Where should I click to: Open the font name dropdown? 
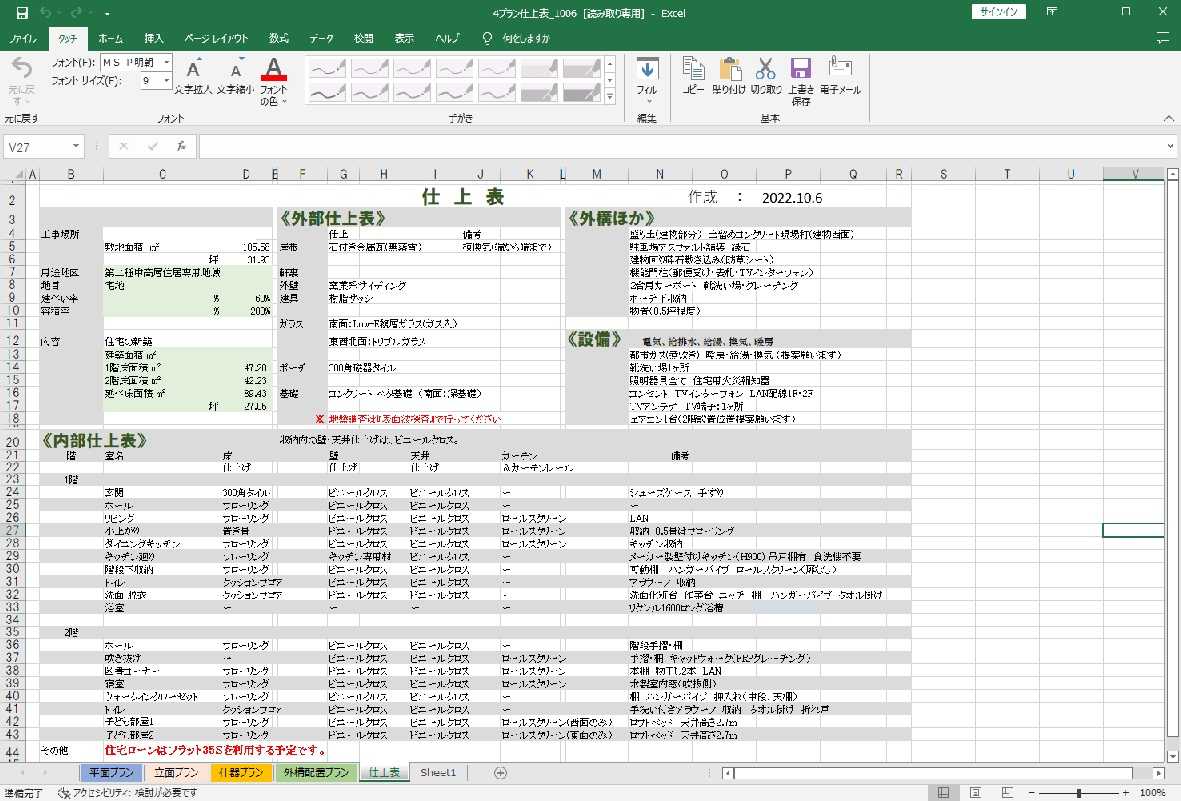(x=166, y=63)
